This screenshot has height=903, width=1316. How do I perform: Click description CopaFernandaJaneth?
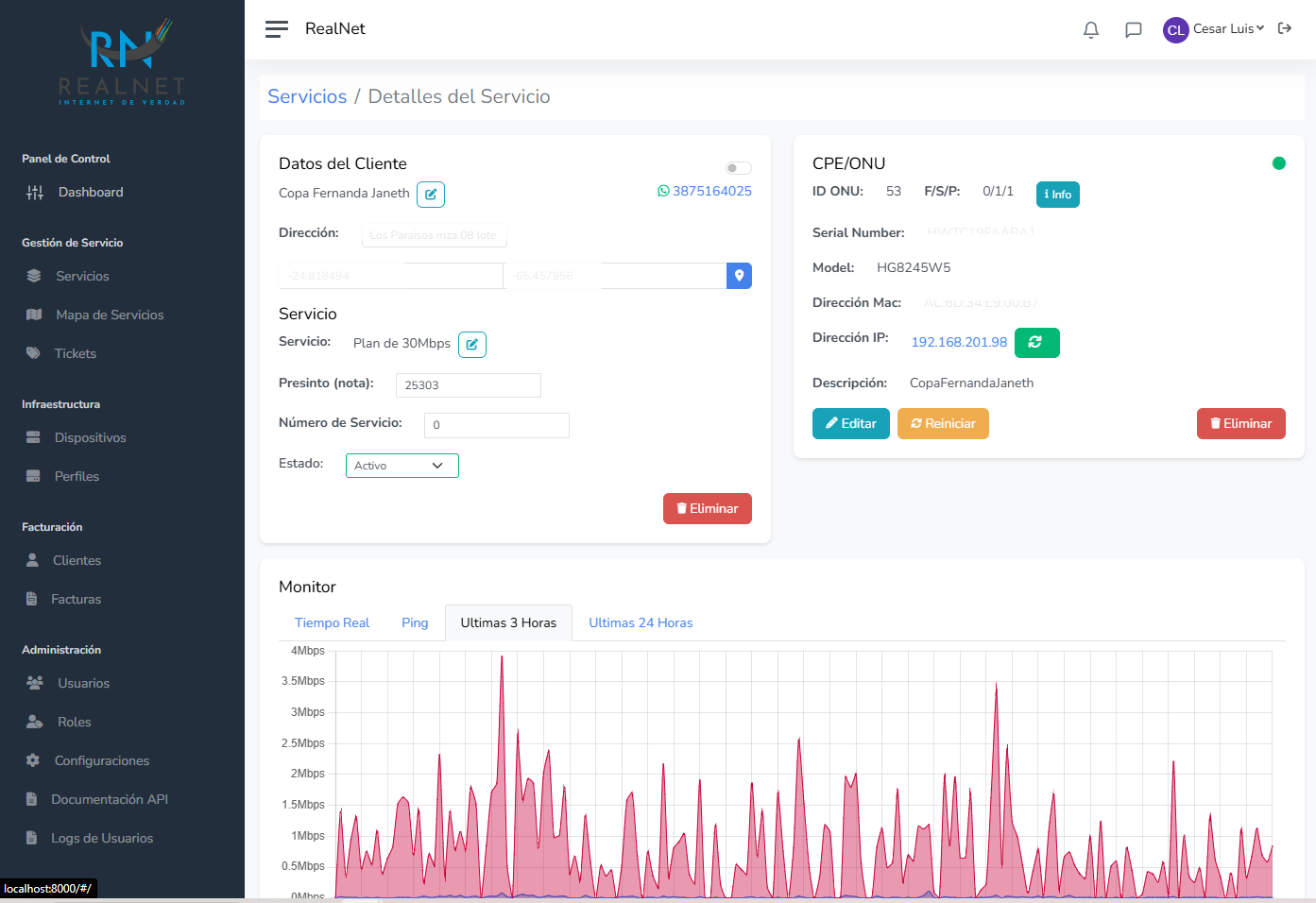[x=971, y=383]
